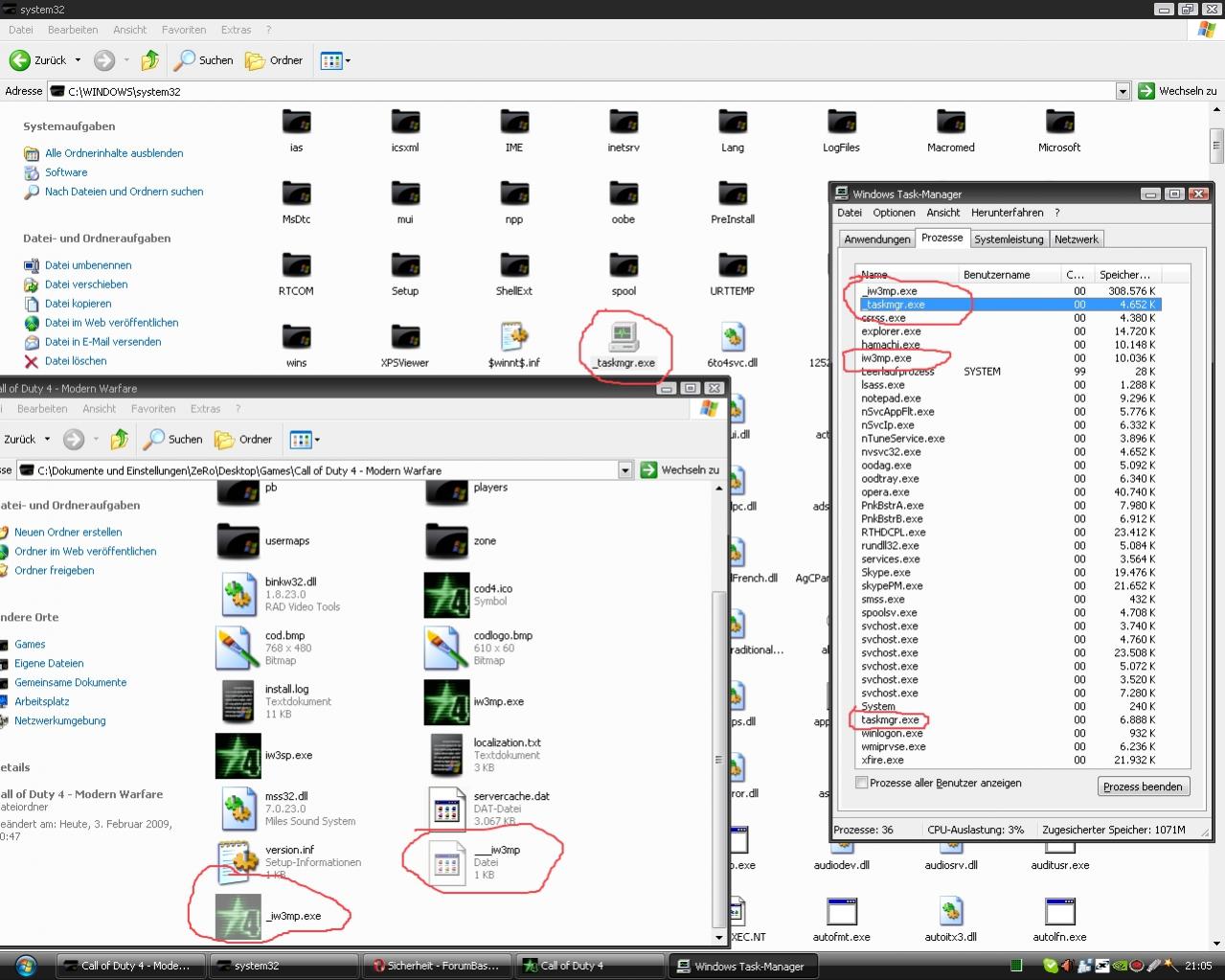Click 'Nach Dateien und Ordnern suchen' link

125,192
